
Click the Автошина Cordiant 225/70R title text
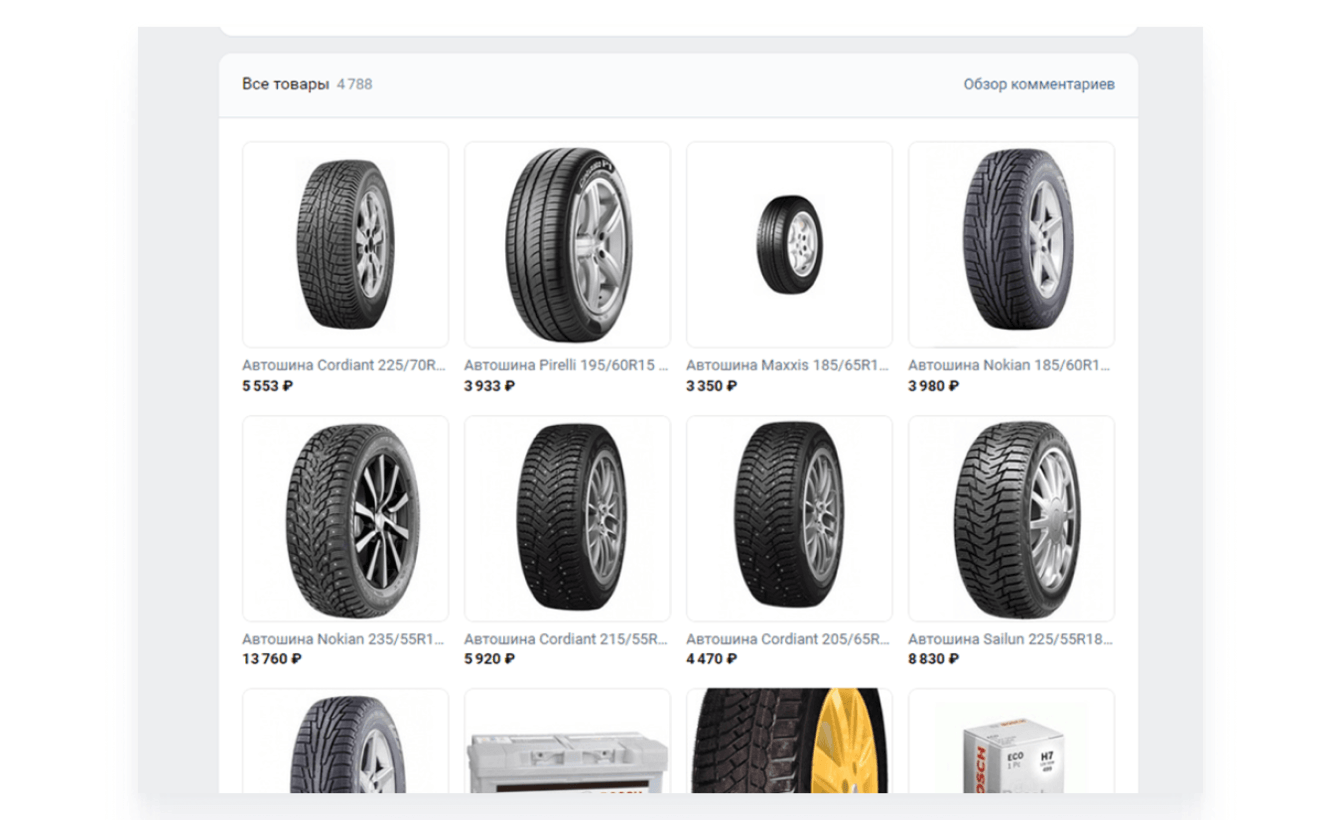point(344,366)
